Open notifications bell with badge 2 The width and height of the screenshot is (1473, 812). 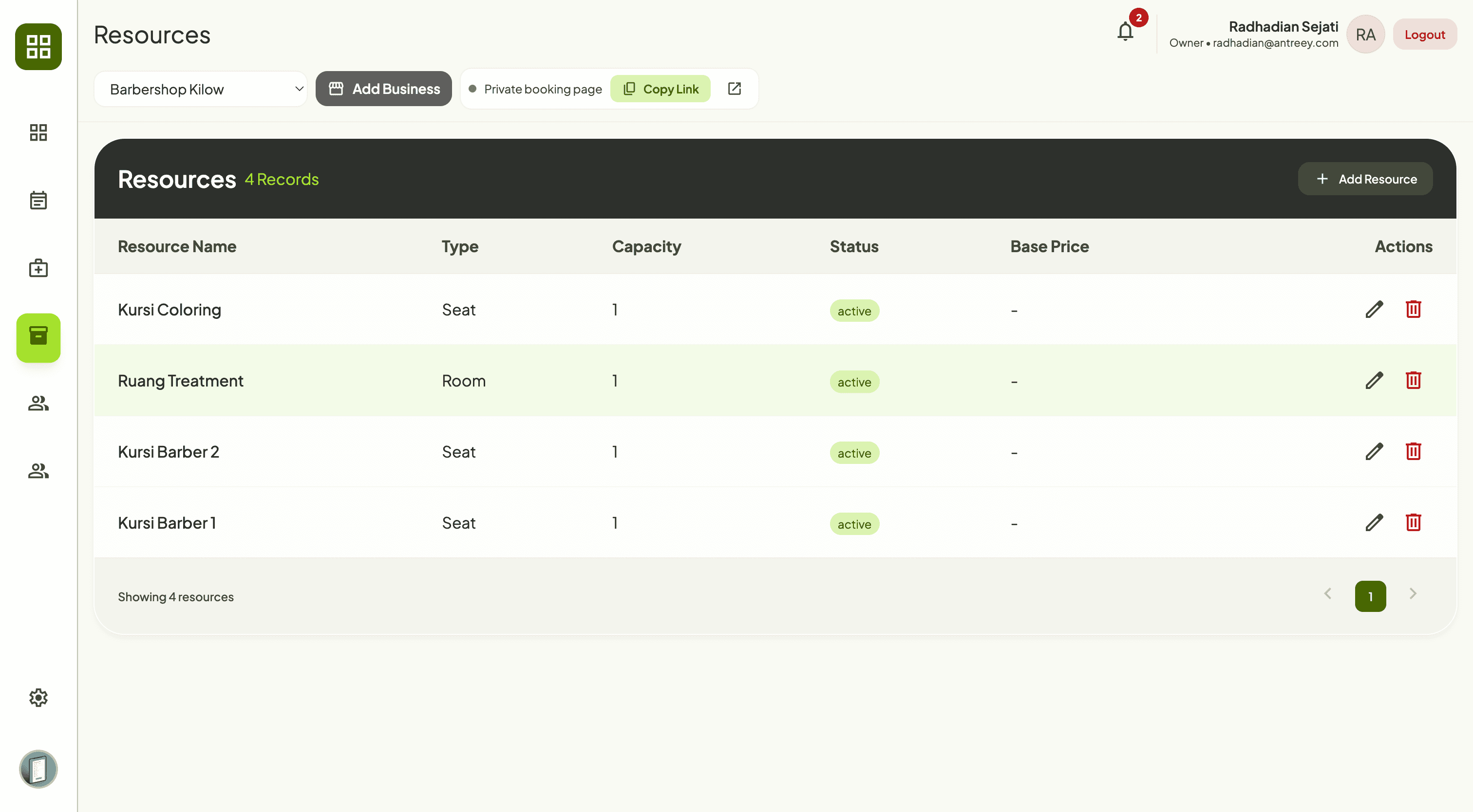click(1125, 32)
